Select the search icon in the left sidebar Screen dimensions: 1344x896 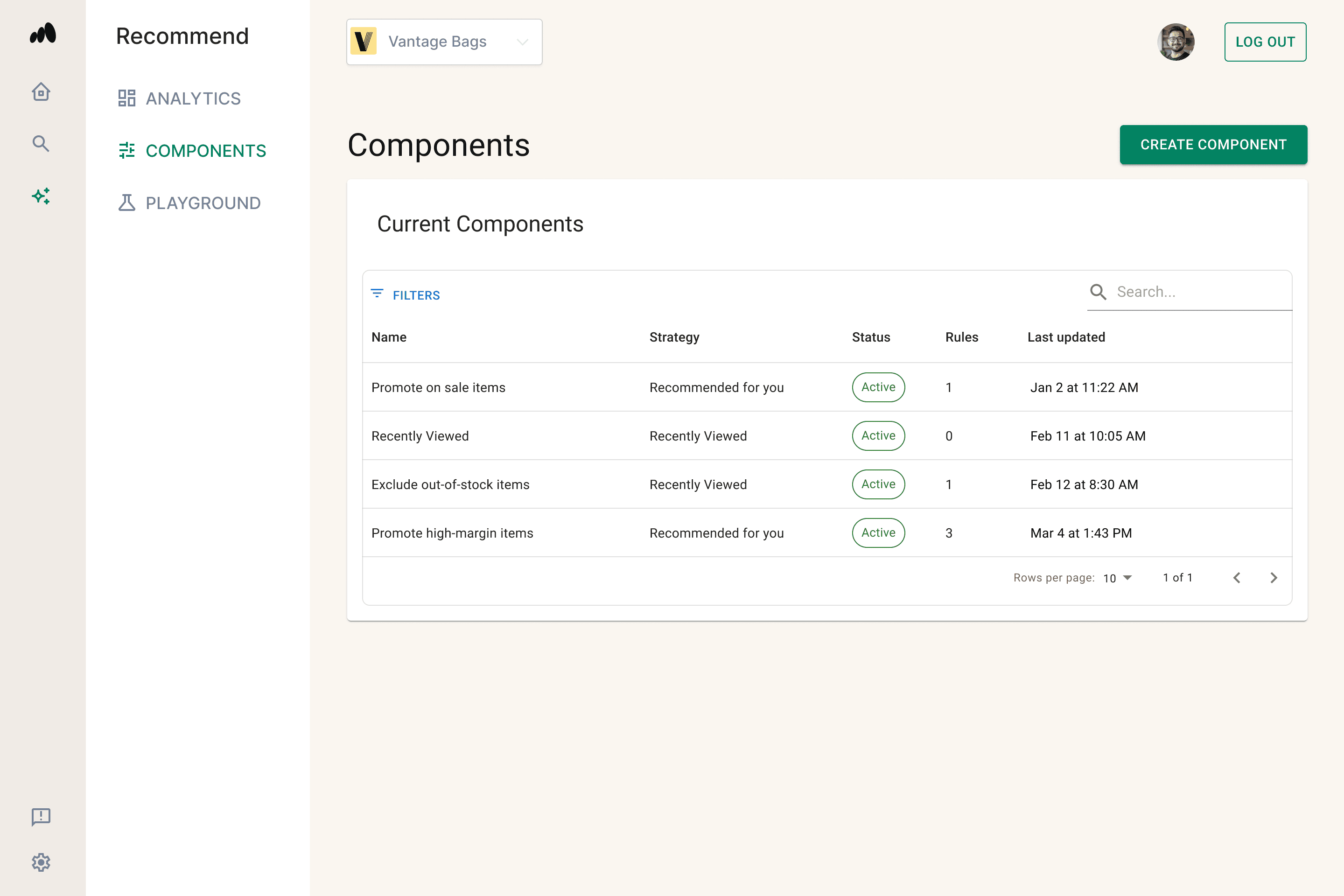tap(41, 143)
